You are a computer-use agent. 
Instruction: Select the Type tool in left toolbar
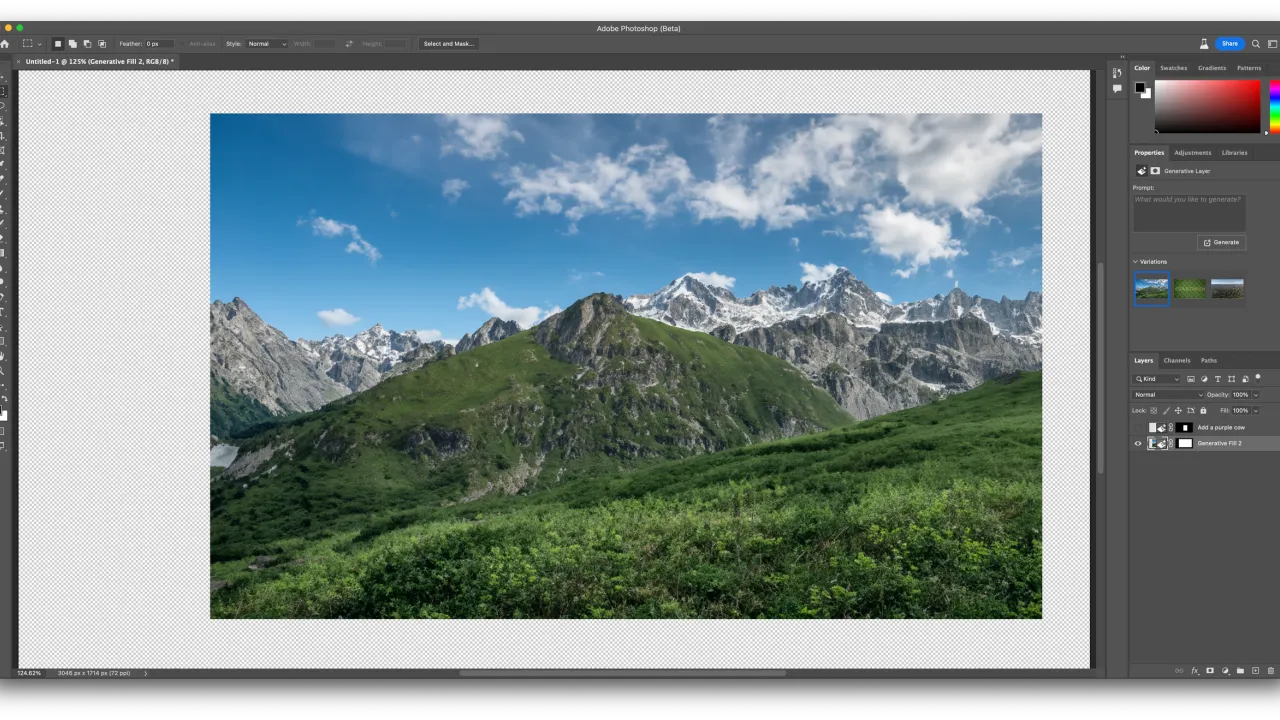3,312
